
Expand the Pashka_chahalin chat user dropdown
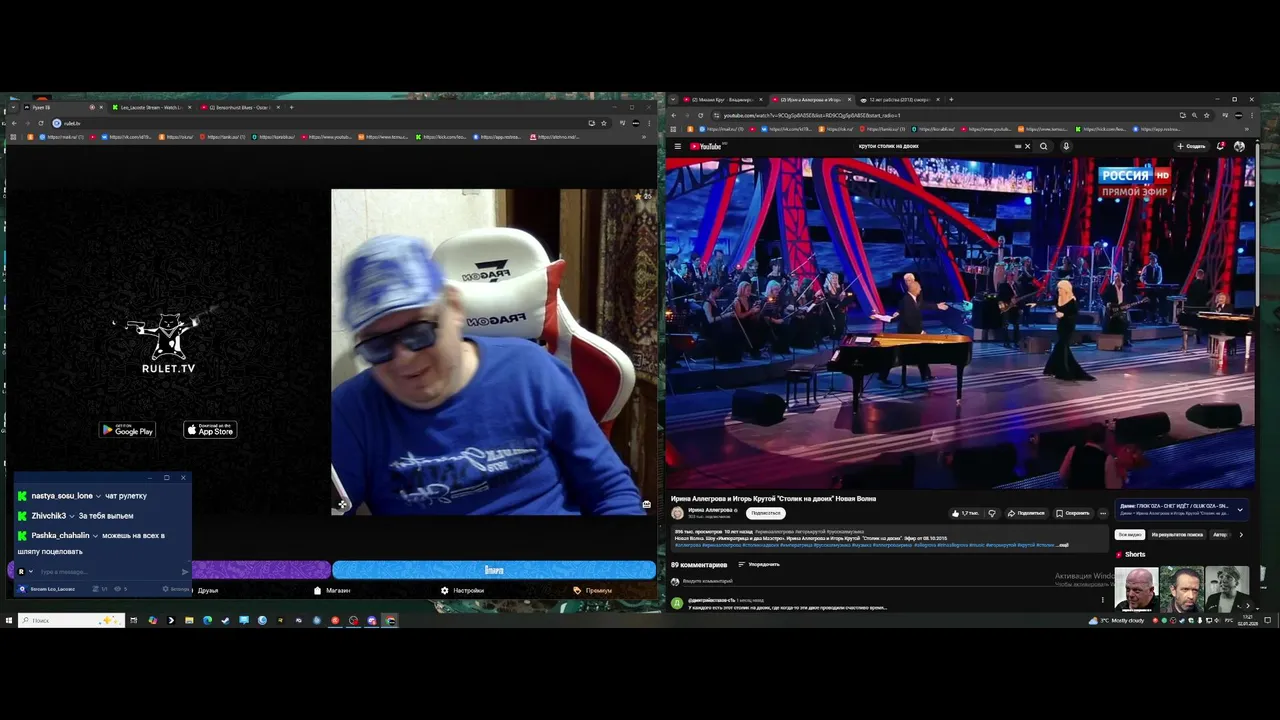pyautogui.click(x=95, y=535)
